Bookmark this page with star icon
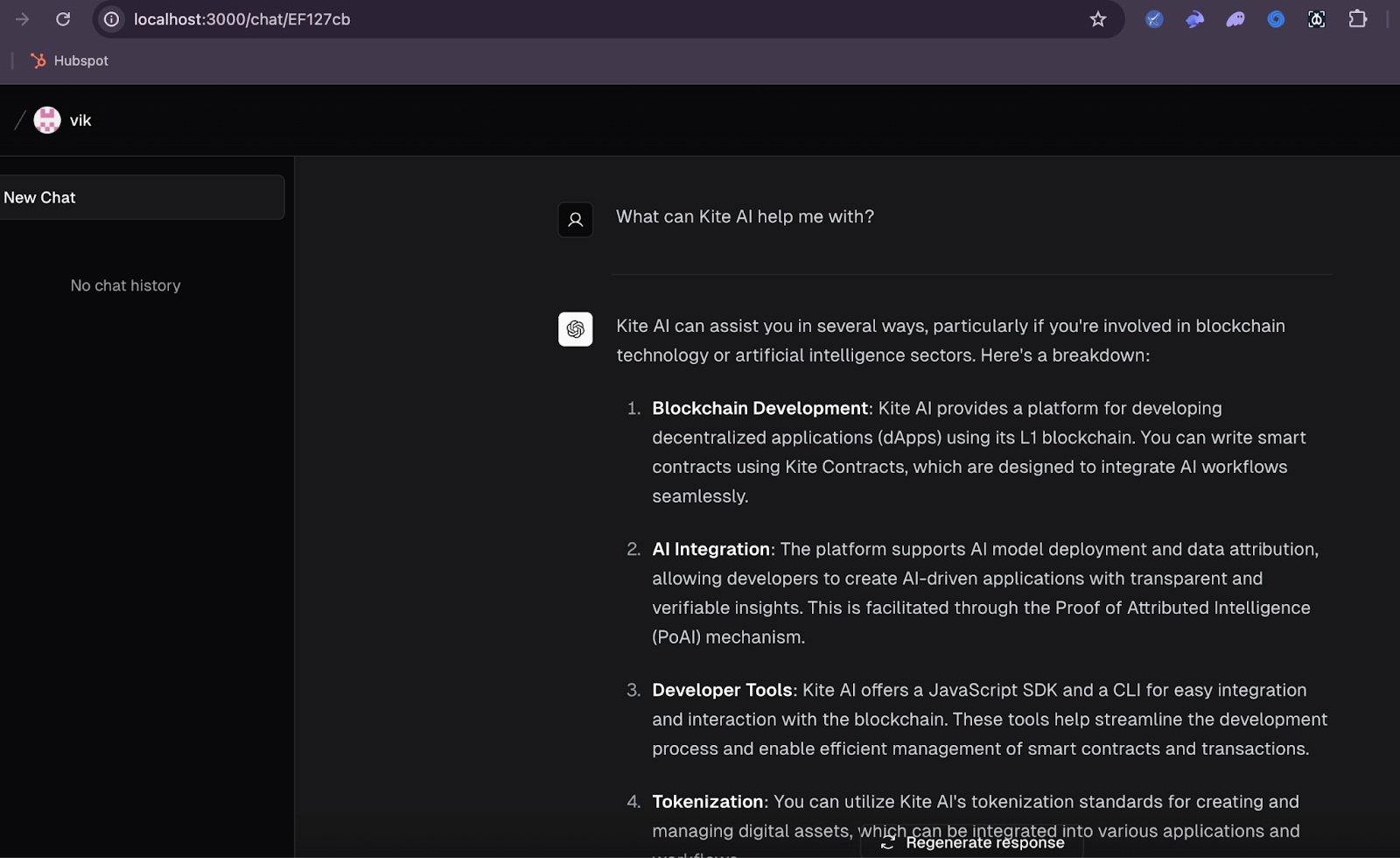Viewport: 1400px width, 858px height. pos(1098,19)
